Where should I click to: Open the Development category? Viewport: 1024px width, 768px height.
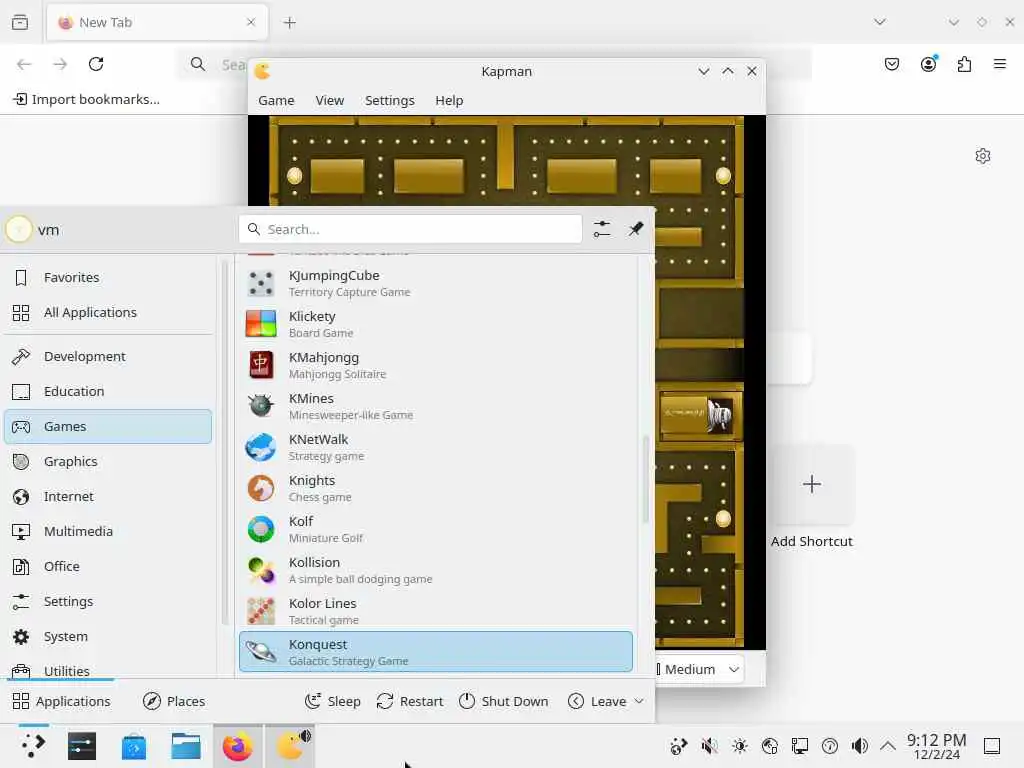(x=108, y=357)
